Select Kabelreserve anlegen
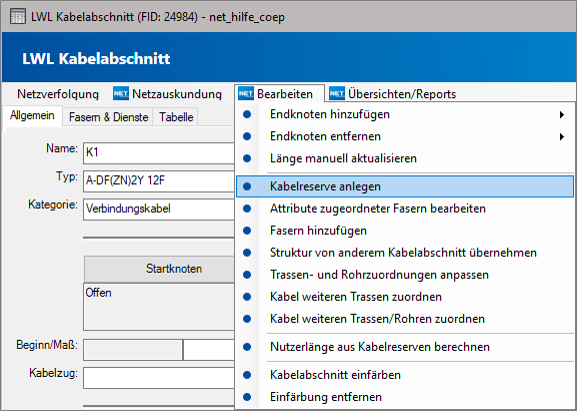 pyautogui.click(x=405, y=187)
